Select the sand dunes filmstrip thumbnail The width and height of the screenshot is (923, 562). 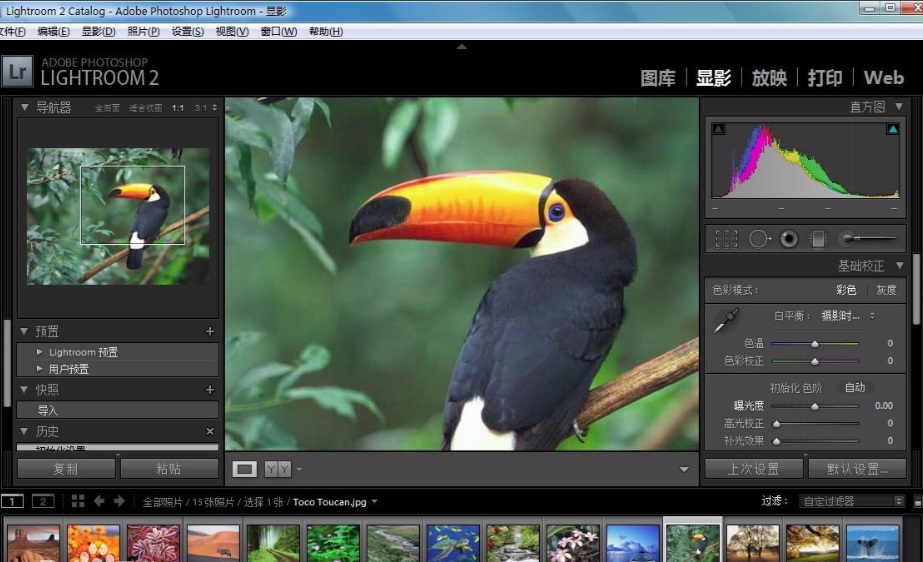click(x=213, y=543)
